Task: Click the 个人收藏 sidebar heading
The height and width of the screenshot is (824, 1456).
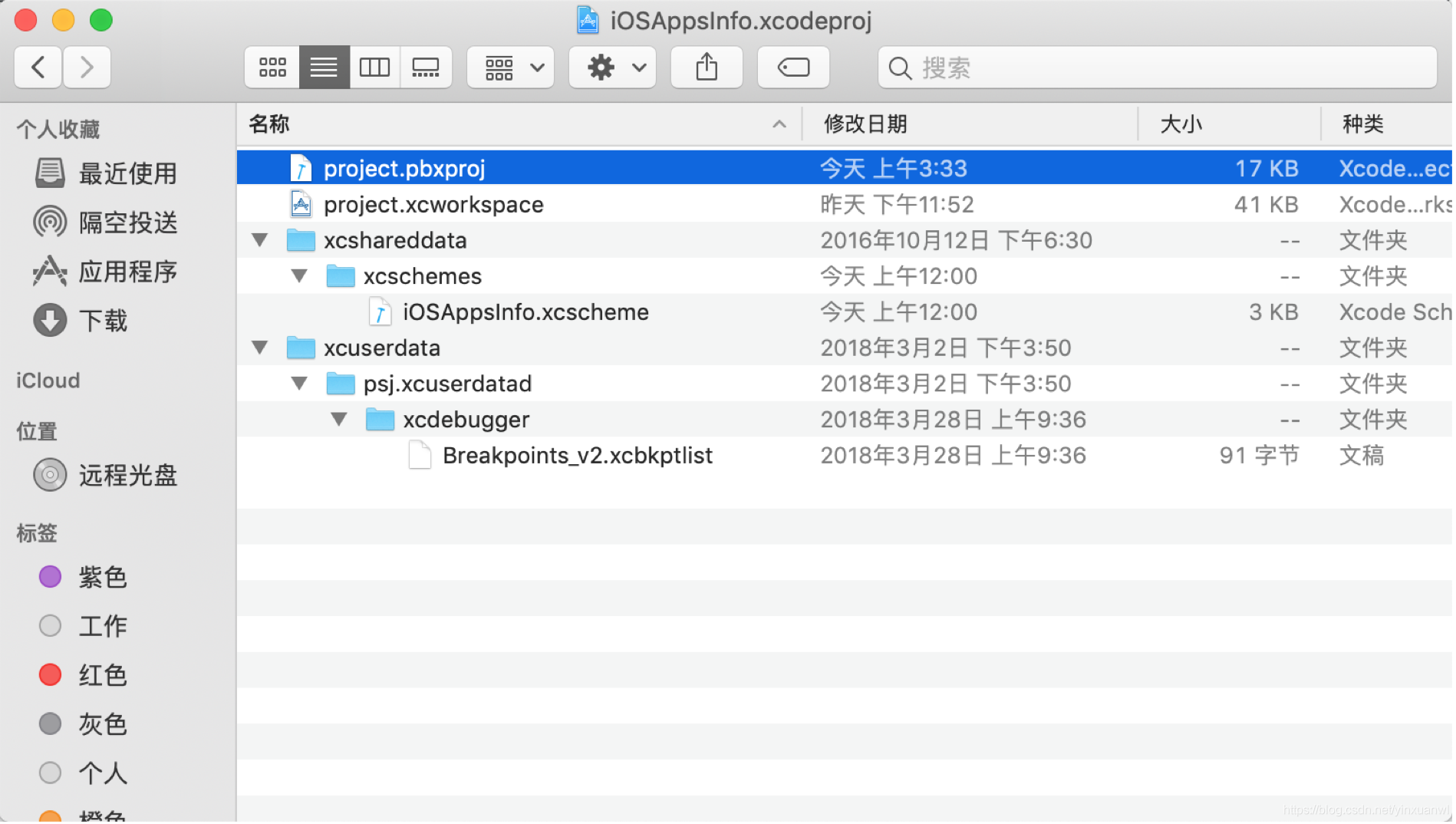Action: click(x=58, y=130)
